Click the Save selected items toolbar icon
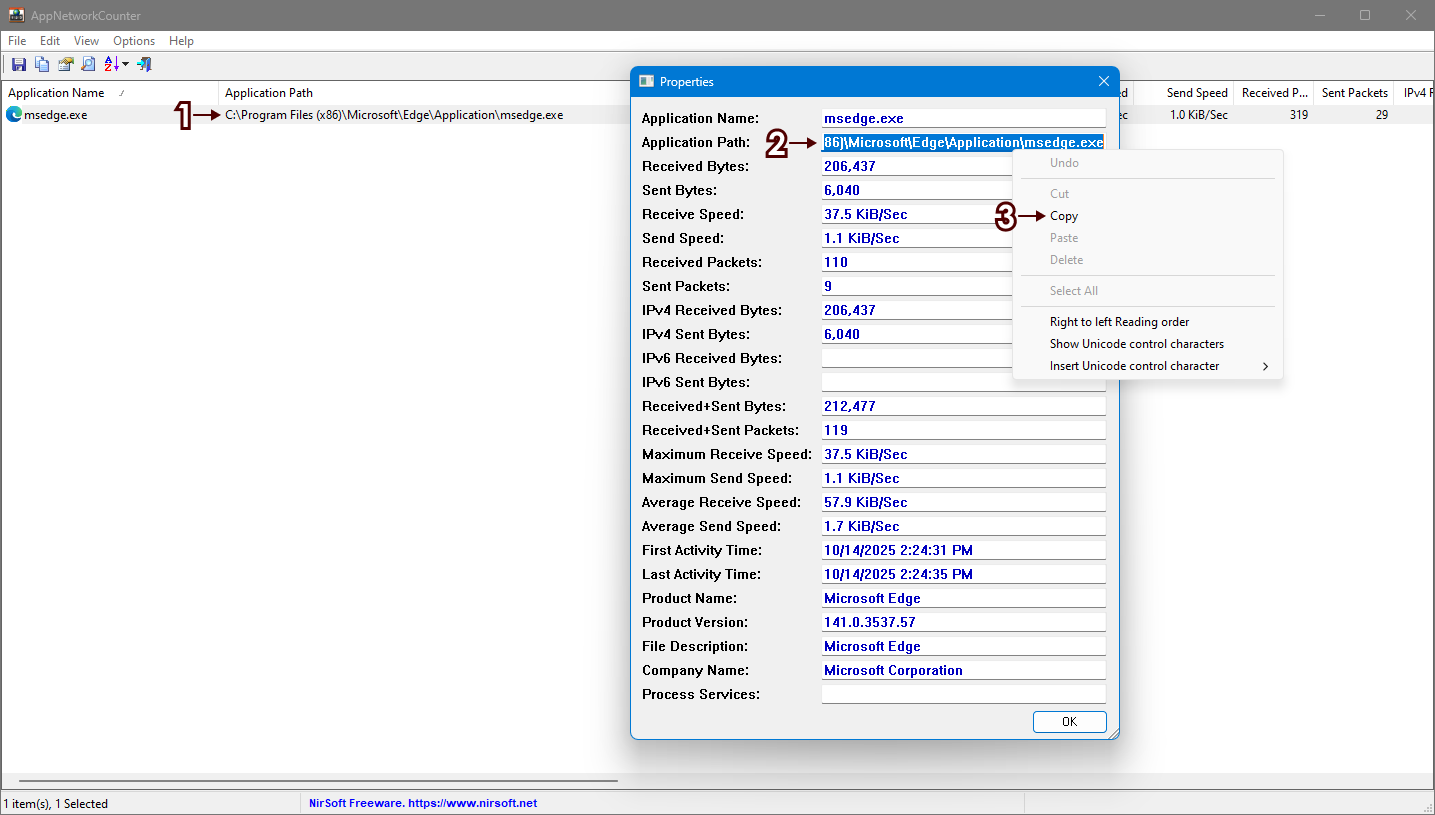 coord(19,64)
